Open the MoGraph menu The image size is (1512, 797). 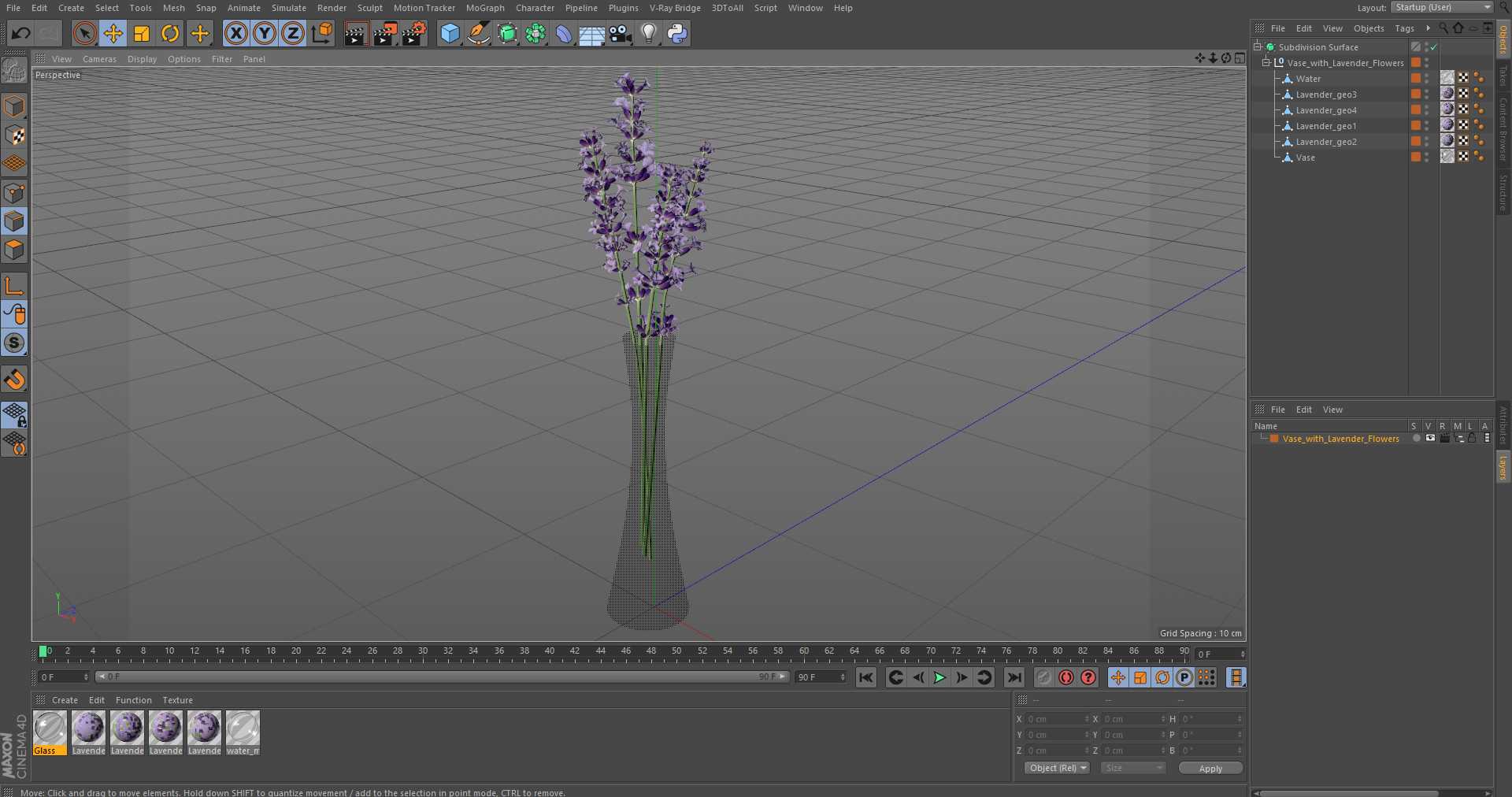coord(485,8)
